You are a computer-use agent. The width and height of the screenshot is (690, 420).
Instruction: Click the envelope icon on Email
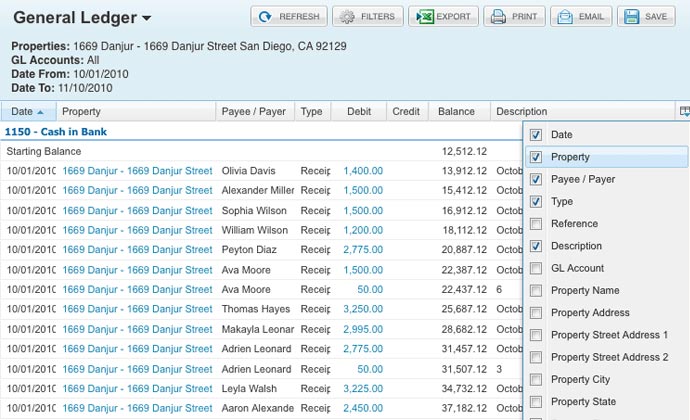pos(565,17)
